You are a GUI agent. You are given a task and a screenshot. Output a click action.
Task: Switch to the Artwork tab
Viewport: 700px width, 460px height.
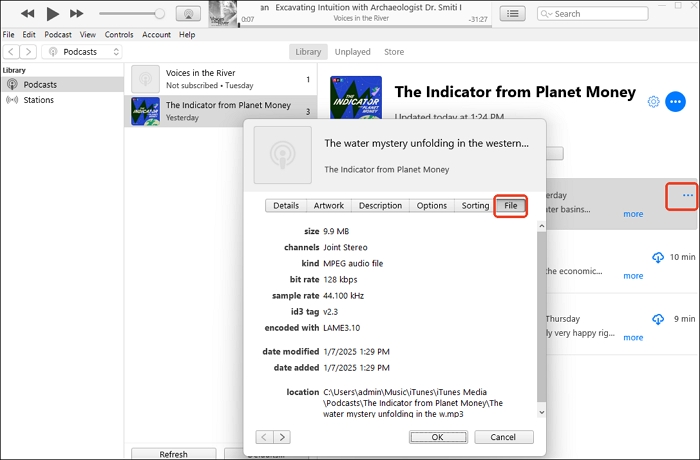(x=329, y=206)
